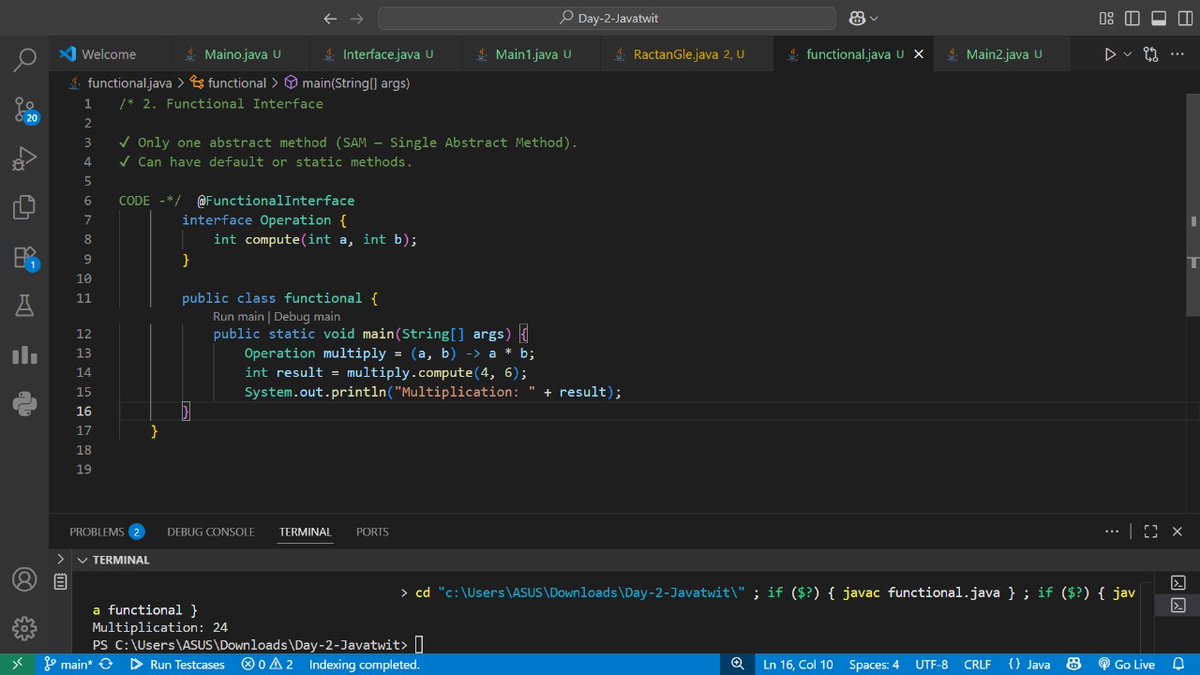1200x675 pixels.
Task: Open the run button dropdown arrow
Action: [1128, 54]
